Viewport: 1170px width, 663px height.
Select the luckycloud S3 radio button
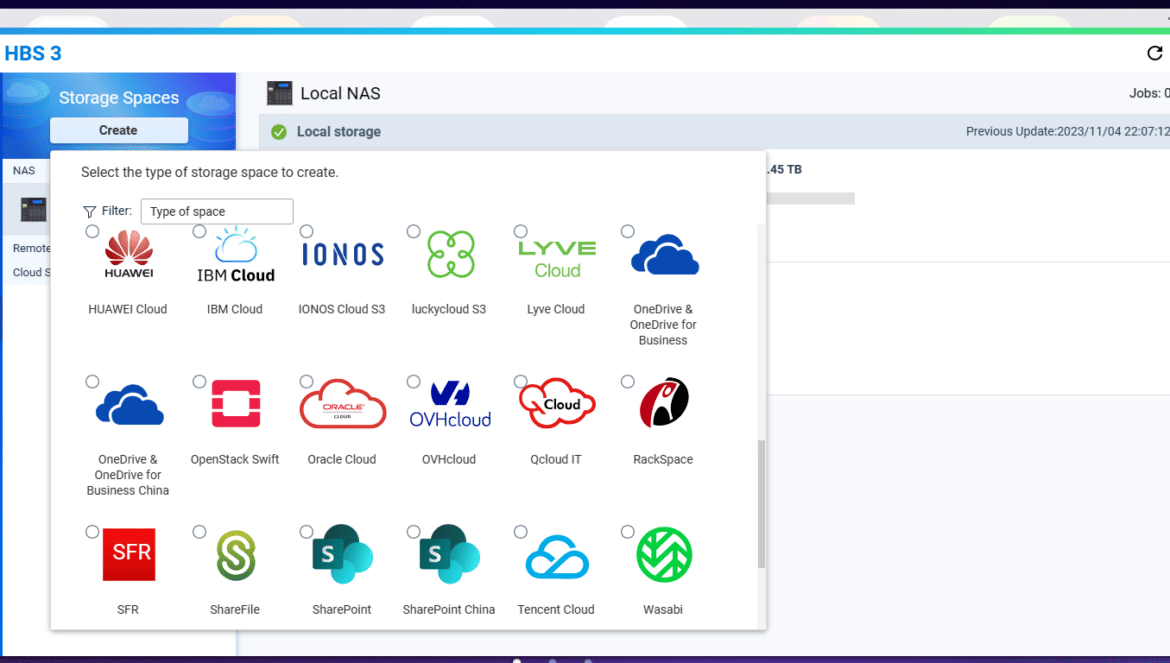click(413, 231)
